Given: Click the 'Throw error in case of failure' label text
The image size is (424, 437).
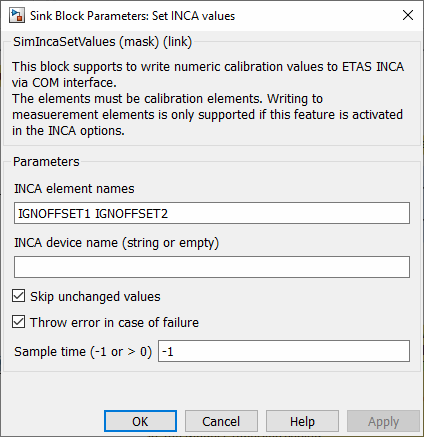Looking at the screenshot, I should pos(114,323).
